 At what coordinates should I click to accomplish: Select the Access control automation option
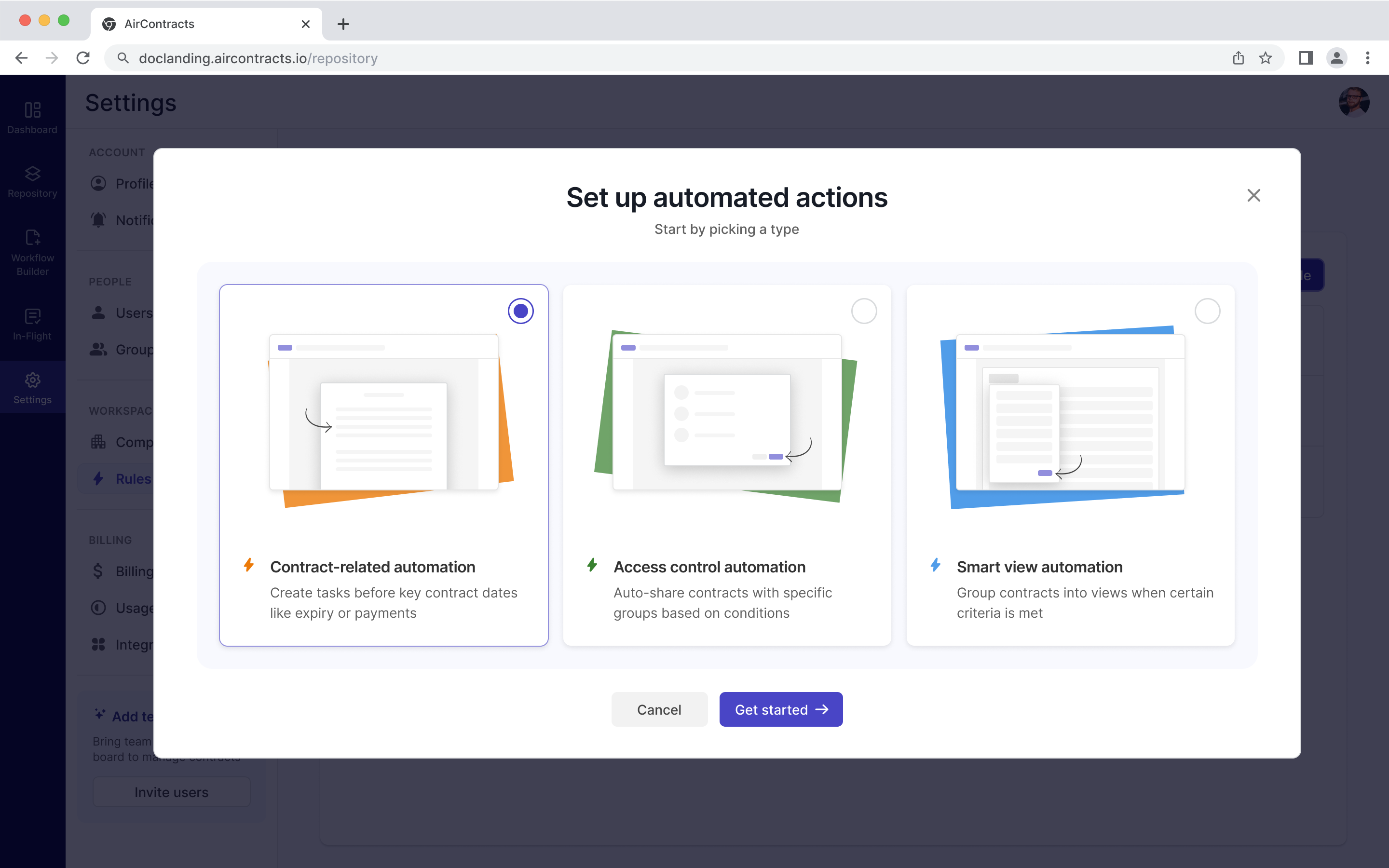(x=863, y=311)
